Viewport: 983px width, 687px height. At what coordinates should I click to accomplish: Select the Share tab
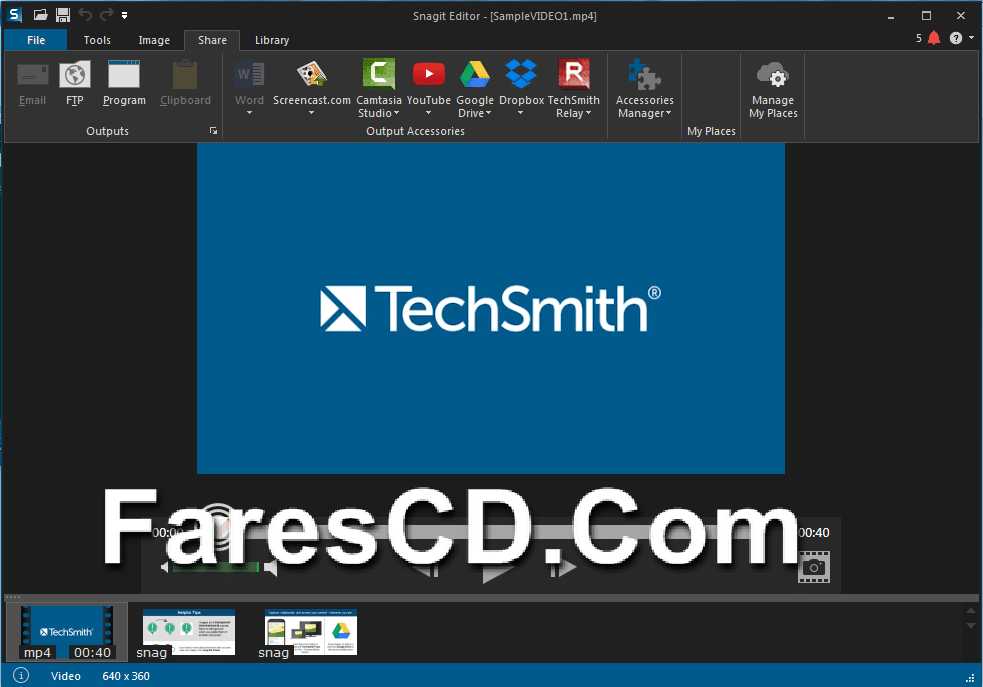(212, 40)
